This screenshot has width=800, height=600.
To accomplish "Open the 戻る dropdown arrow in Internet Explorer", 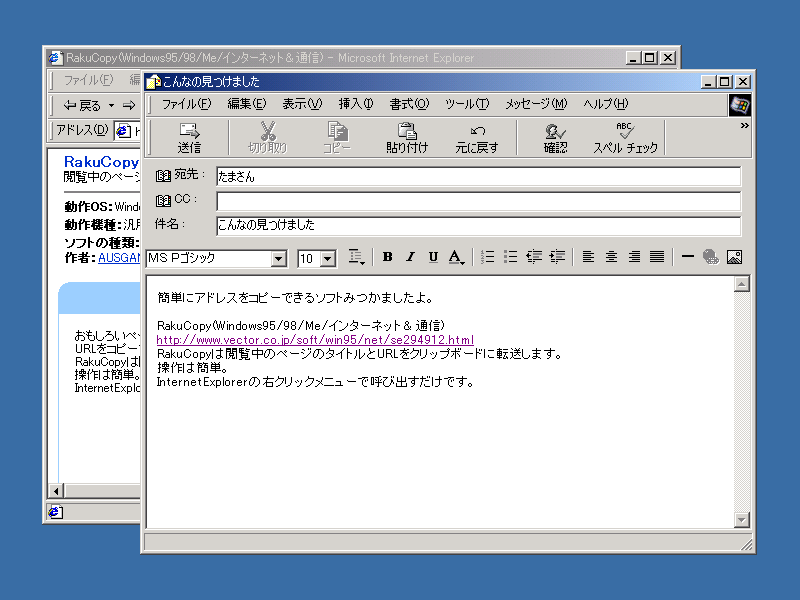I will (111, 106).
